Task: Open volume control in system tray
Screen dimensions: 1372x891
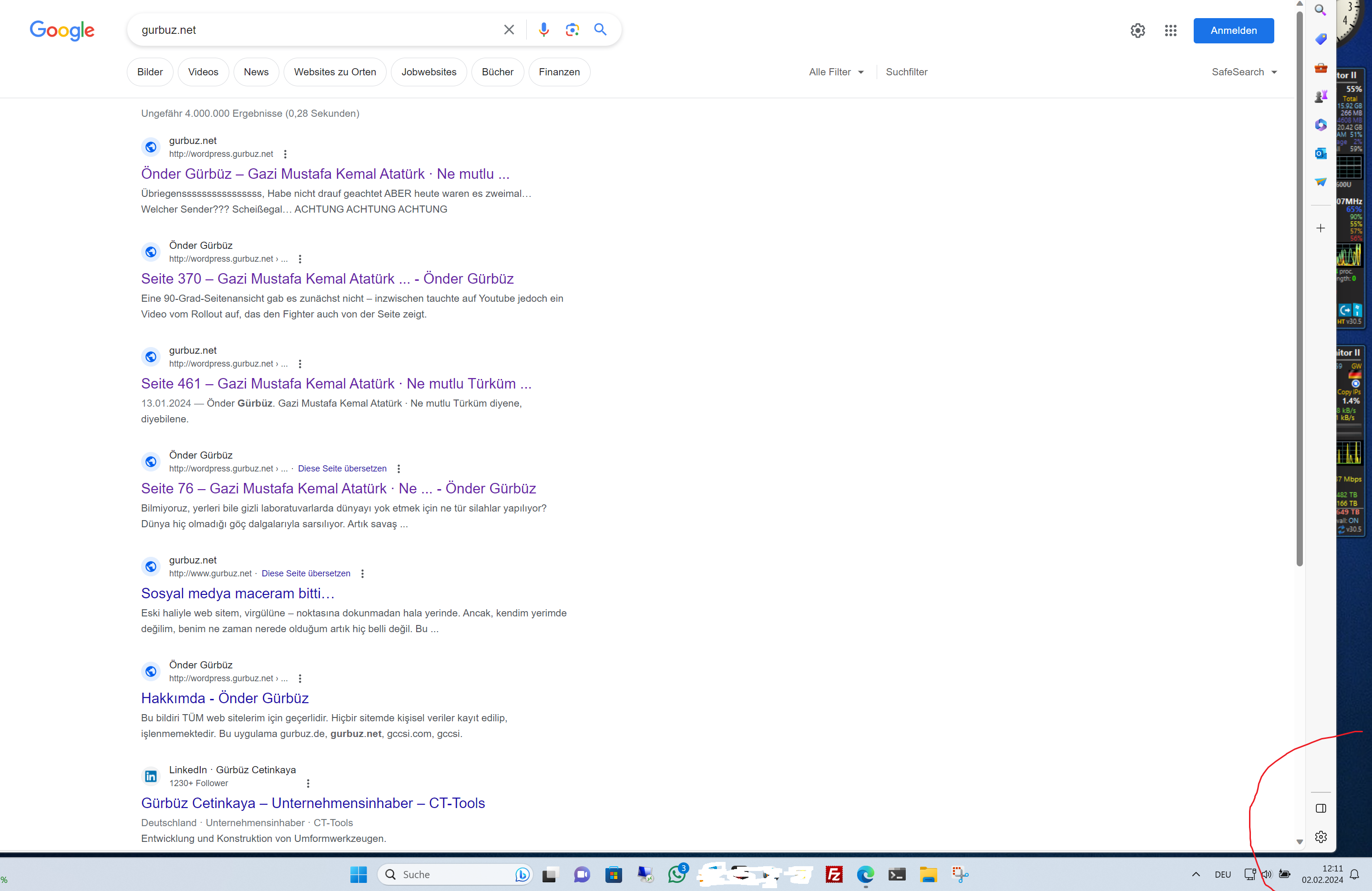Action: coord(1267,875)
